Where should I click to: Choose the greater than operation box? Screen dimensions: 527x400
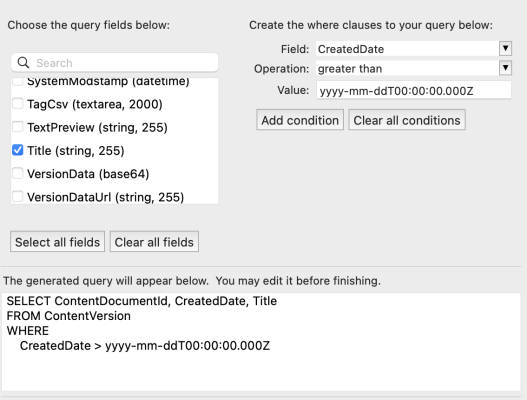413,69
